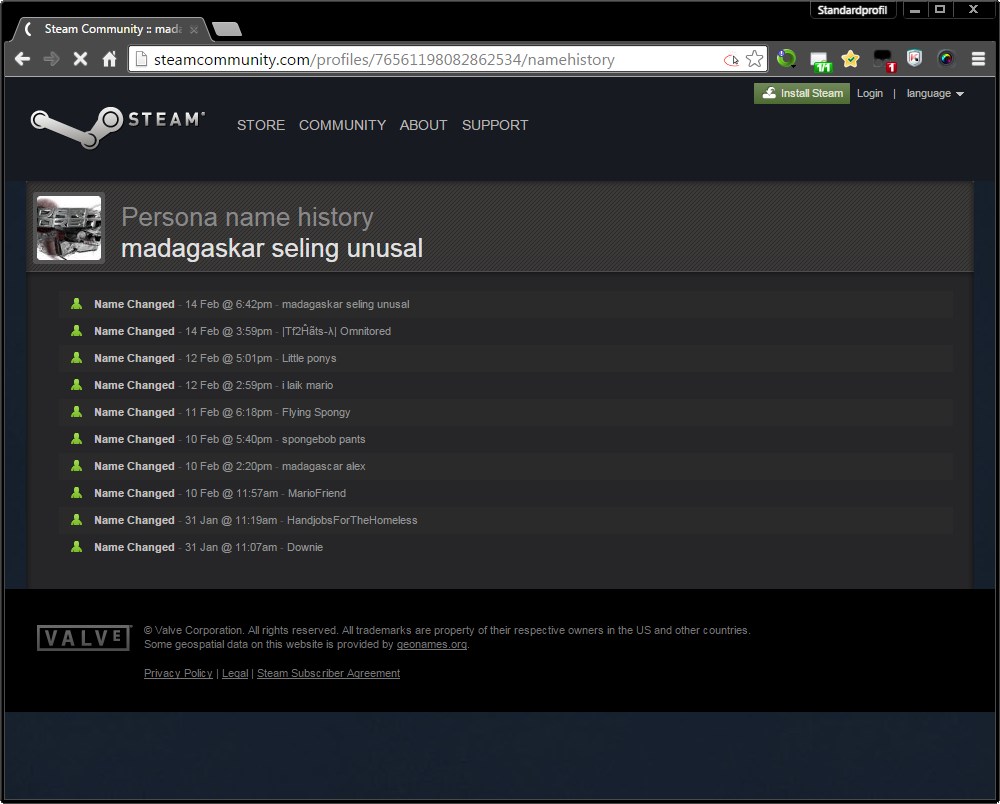Screen dimensions: 1000x804
Task: Close the Steam Community browser tab
Action: point(194,29)
